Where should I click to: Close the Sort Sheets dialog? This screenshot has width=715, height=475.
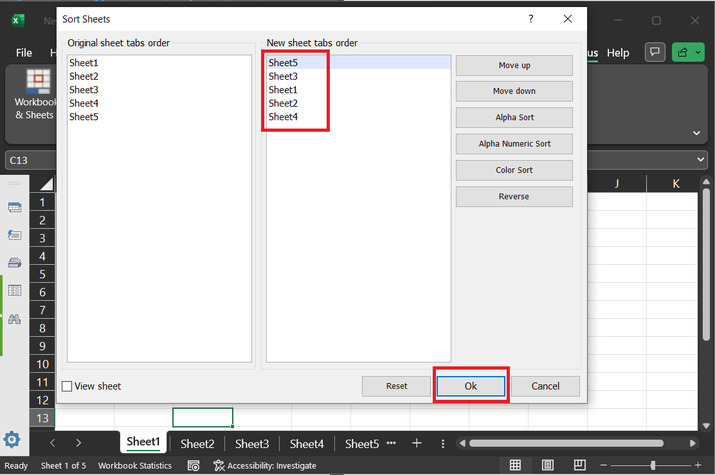pos(568,19)
